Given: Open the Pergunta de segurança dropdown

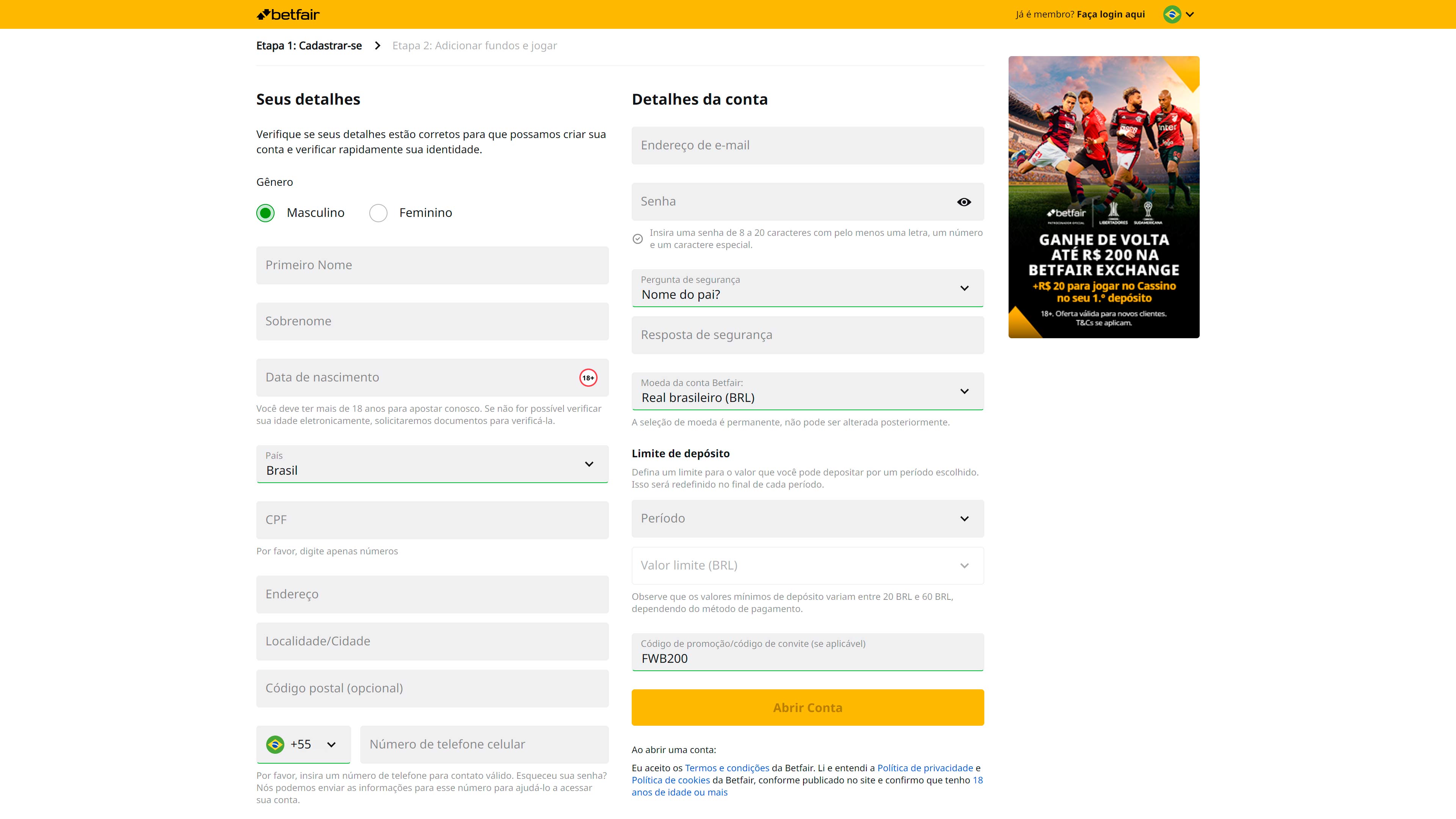Looking at the screenshot, I should pos(808,288).
